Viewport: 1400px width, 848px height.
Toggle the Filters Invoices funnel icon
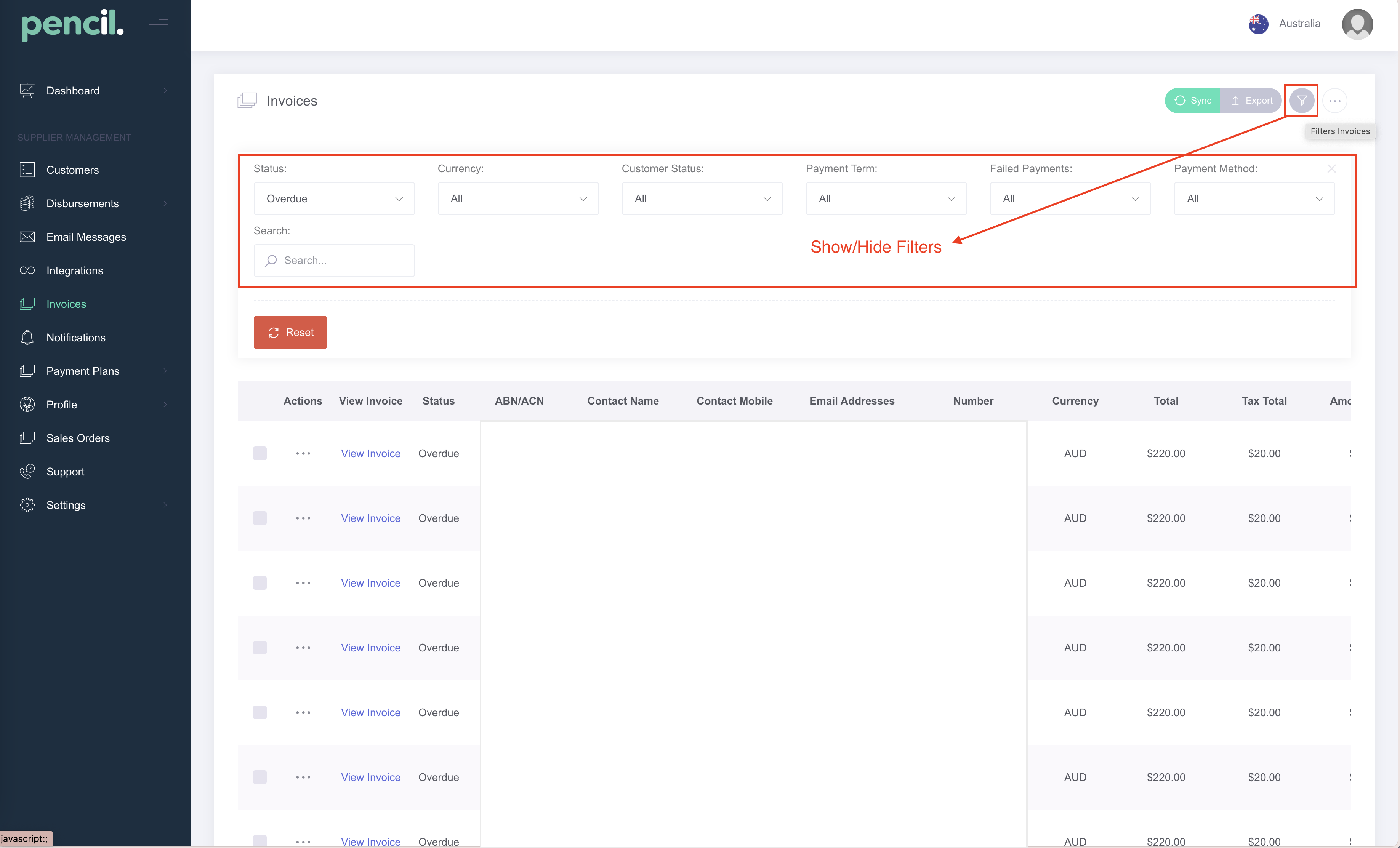(1301, 101)
